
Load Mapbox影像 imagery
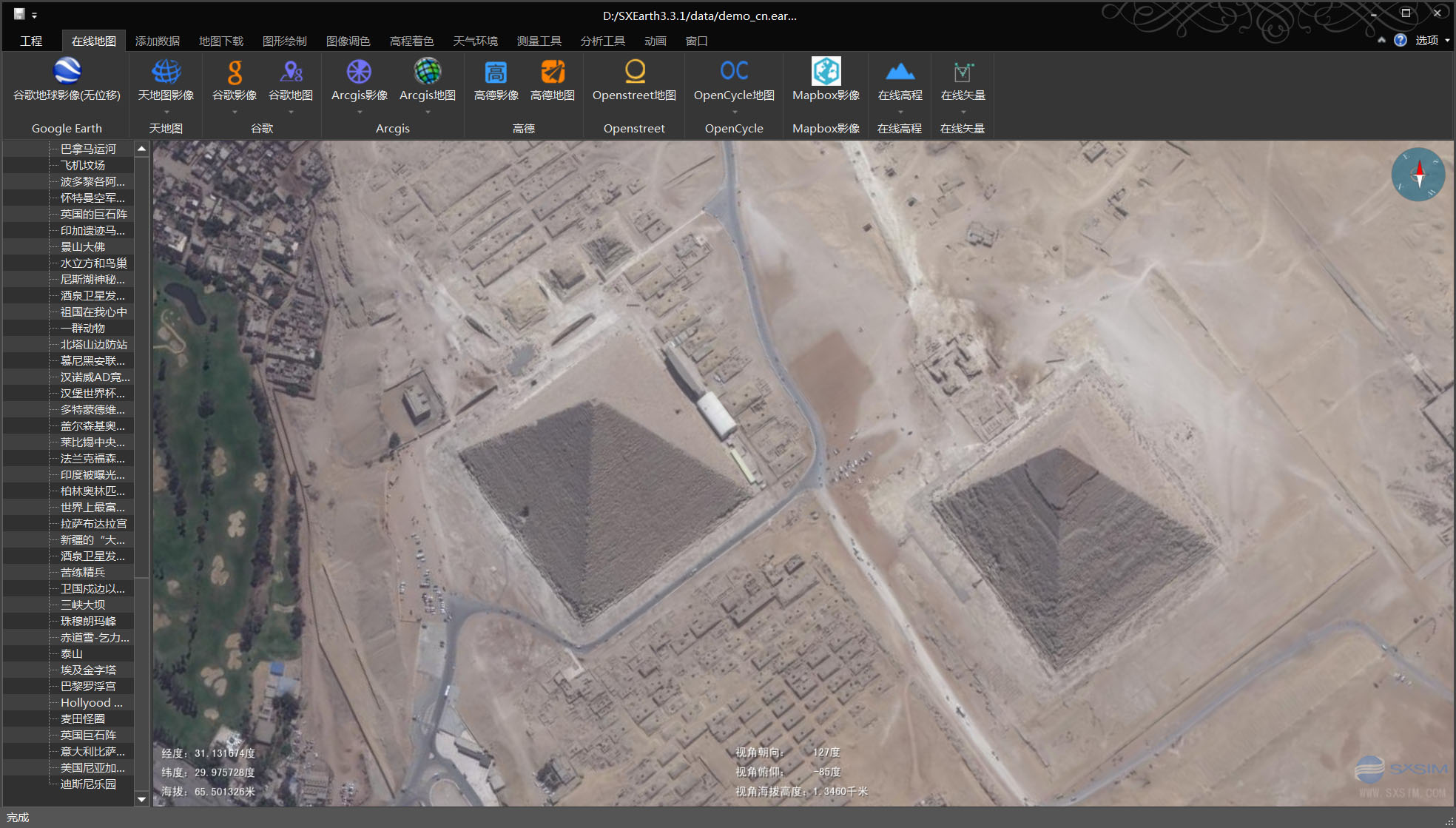point(826,79)
